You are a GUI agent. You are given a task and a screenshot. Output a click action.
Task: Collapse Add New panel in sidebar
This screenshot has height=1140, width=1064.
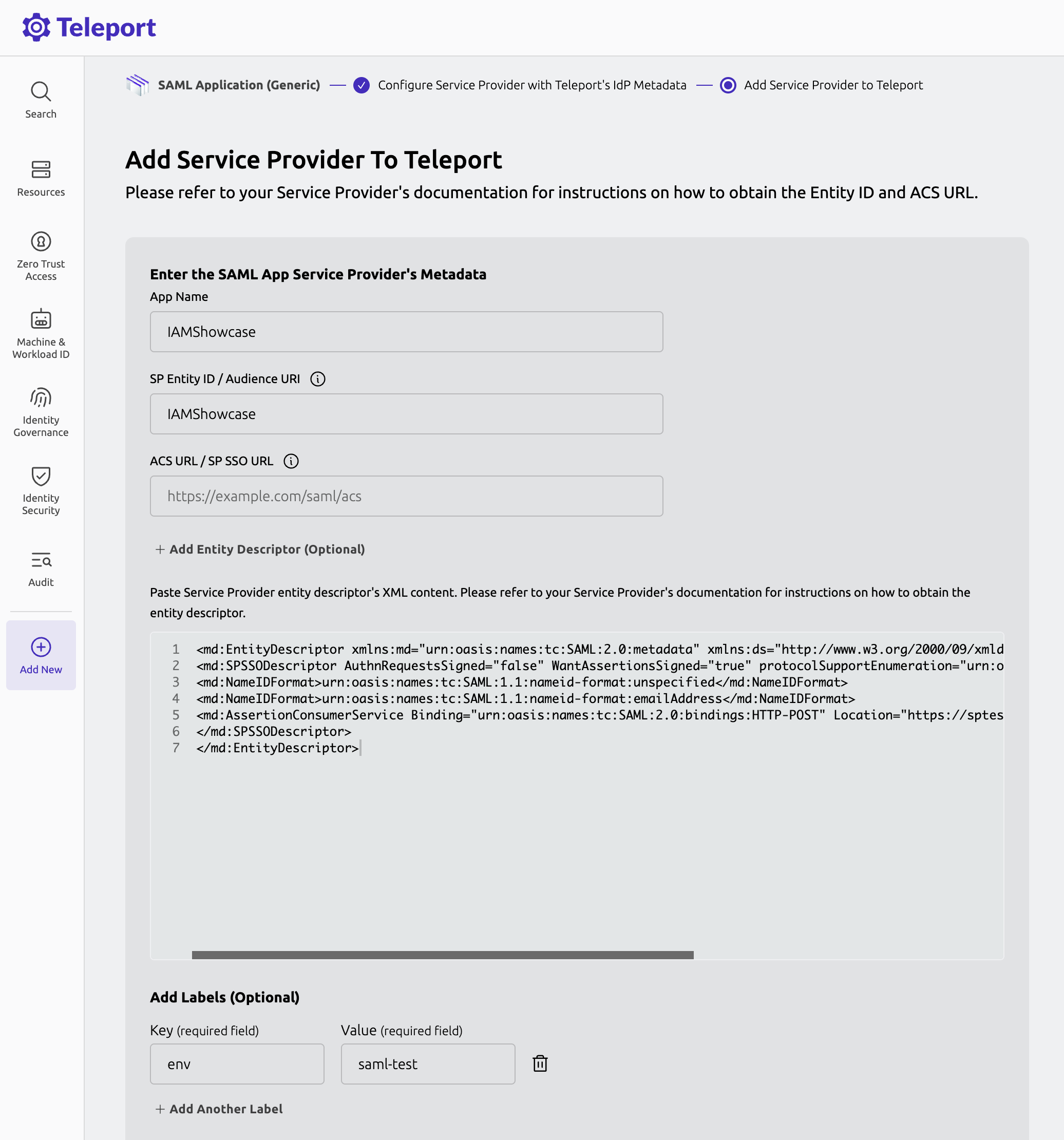coord(40,655)
